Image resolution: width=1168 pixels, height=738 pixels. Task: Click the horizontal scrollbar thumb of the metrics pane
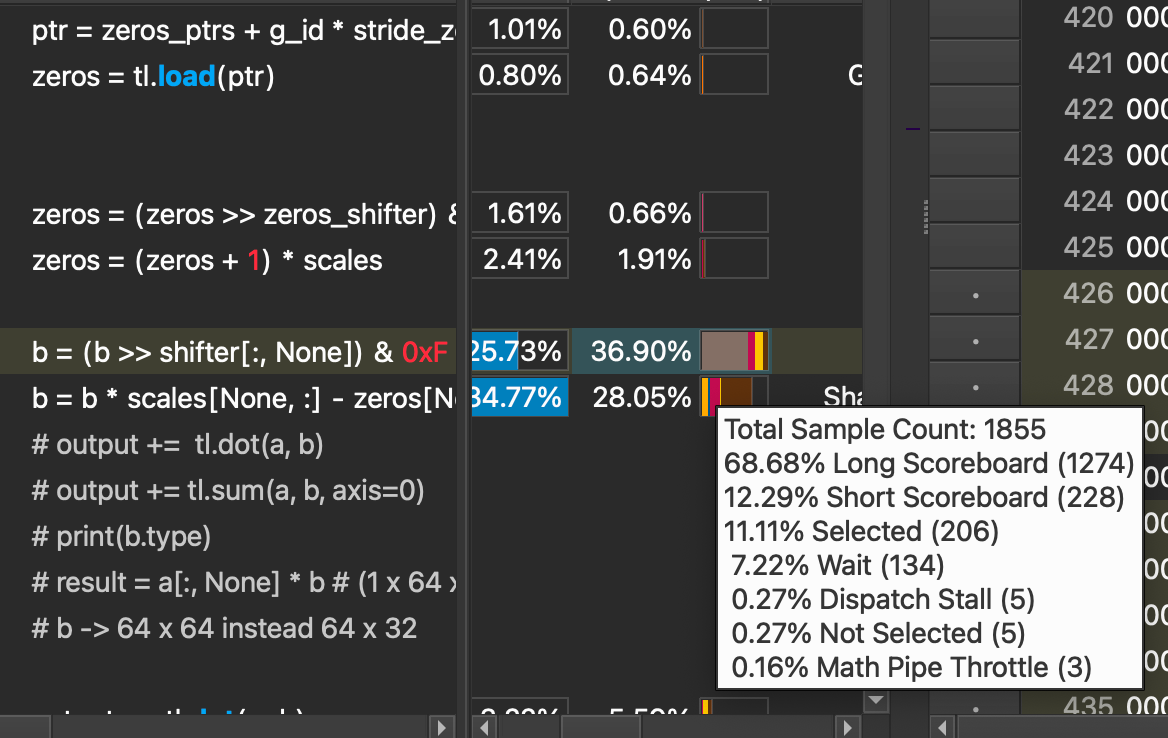pos(600,728)
